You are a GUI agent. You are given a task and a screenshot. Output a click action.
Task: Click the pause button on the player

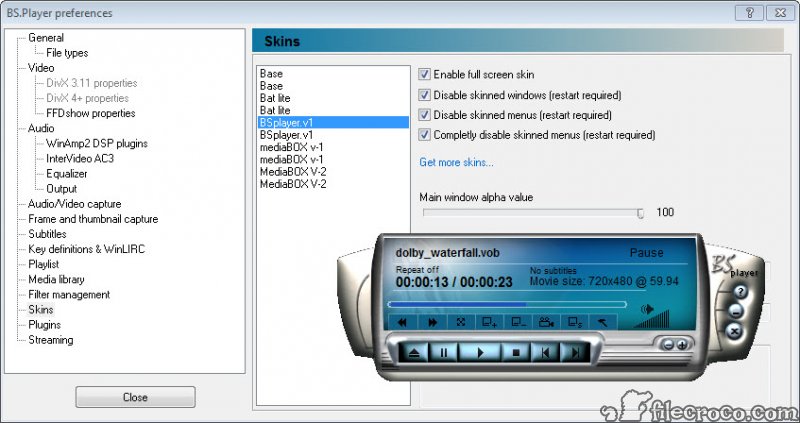(x=443, y=353)
